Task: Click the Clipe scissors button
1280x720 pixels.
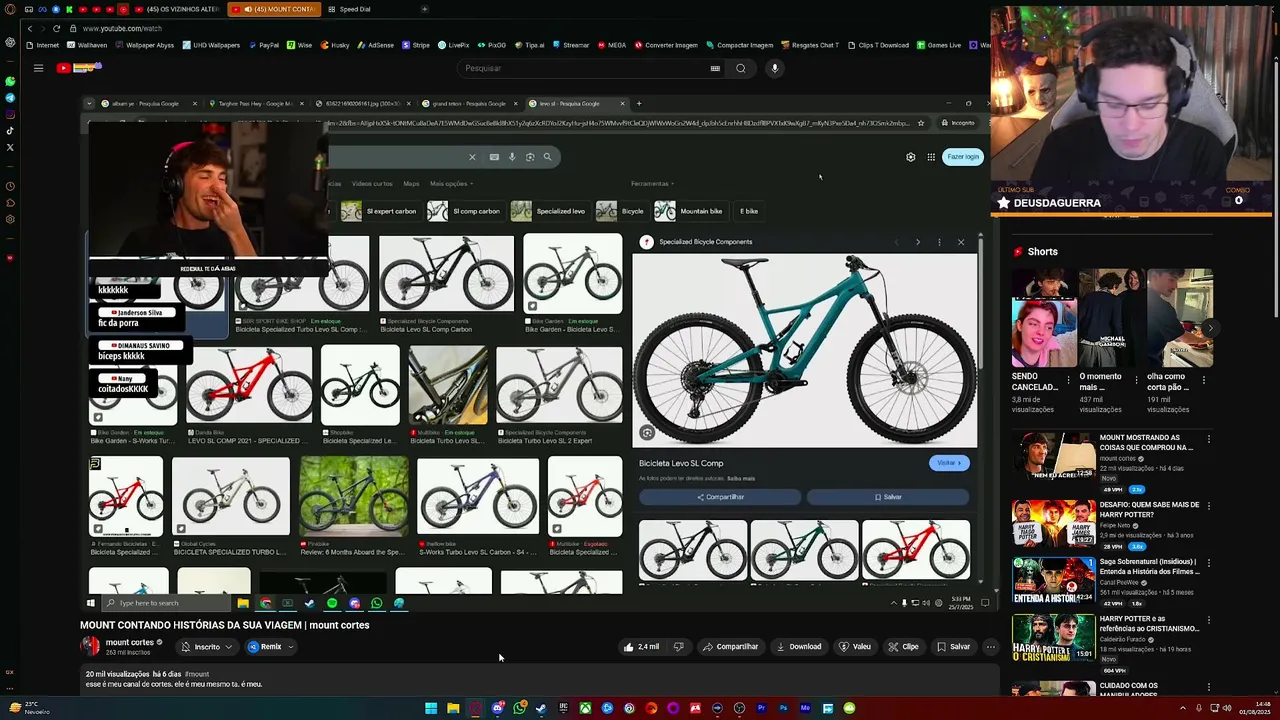Action: [x=904, y=647]
